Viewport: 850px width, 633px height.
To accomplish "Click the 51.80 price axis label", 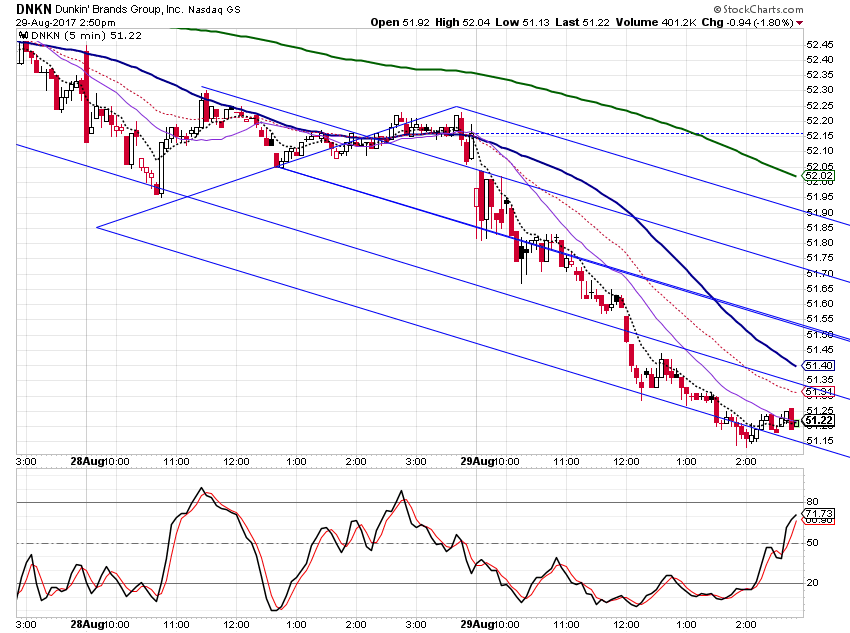I will click(x=820, y=242).
